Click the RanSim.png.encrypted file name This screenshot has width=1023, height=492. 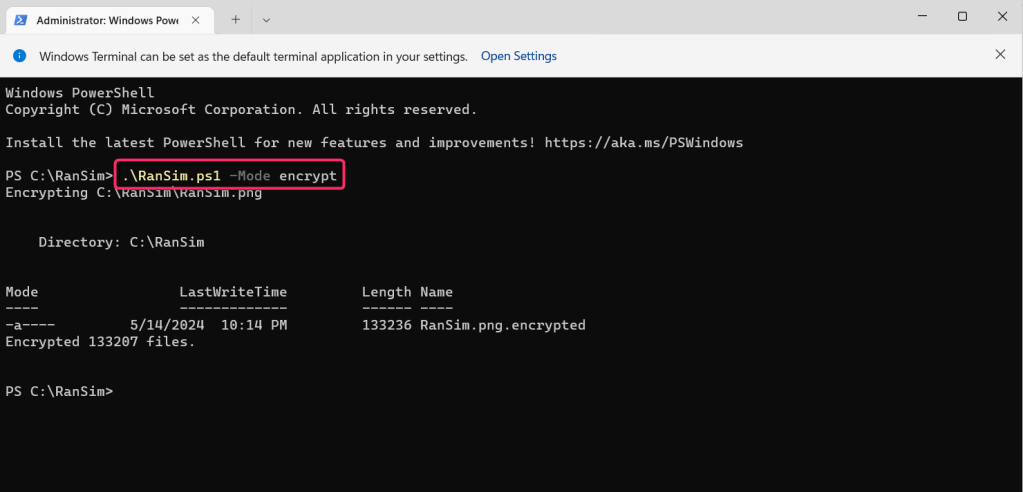pos(502,325)
